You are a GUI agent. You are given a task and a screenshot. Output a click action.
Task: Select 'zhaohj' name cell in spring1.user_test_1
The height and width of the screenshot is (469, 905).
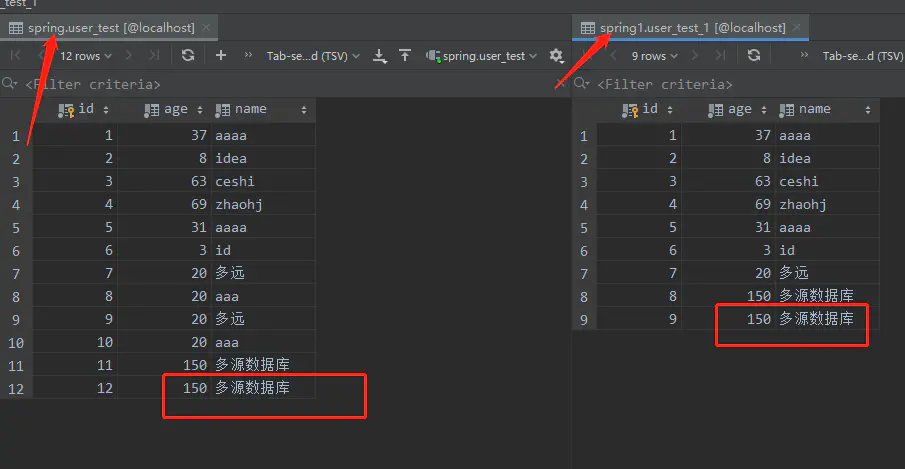pos(827,204)
